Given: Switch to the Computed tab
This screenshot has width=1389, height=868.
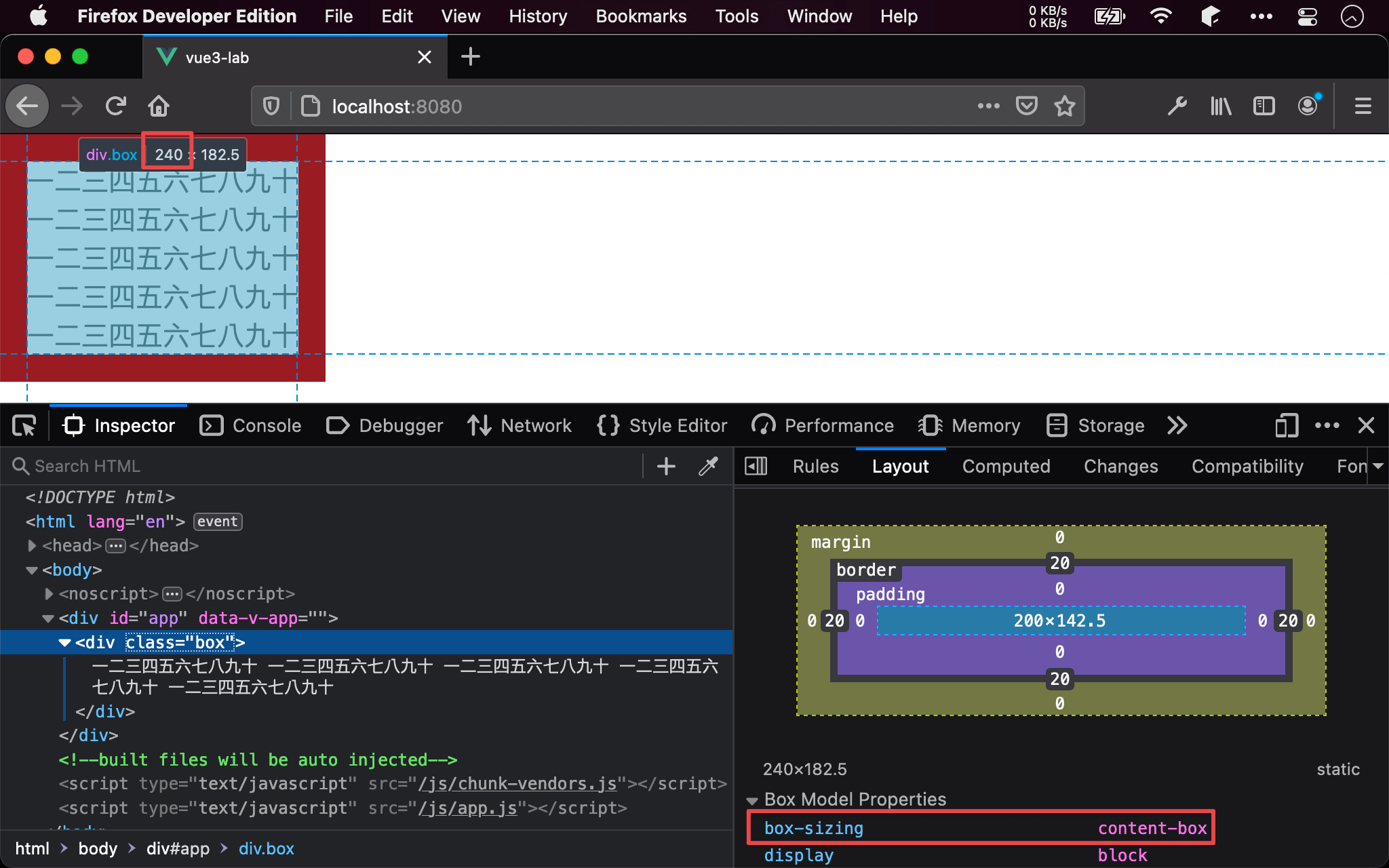Looking at the screenshot, I should 1005,466.
